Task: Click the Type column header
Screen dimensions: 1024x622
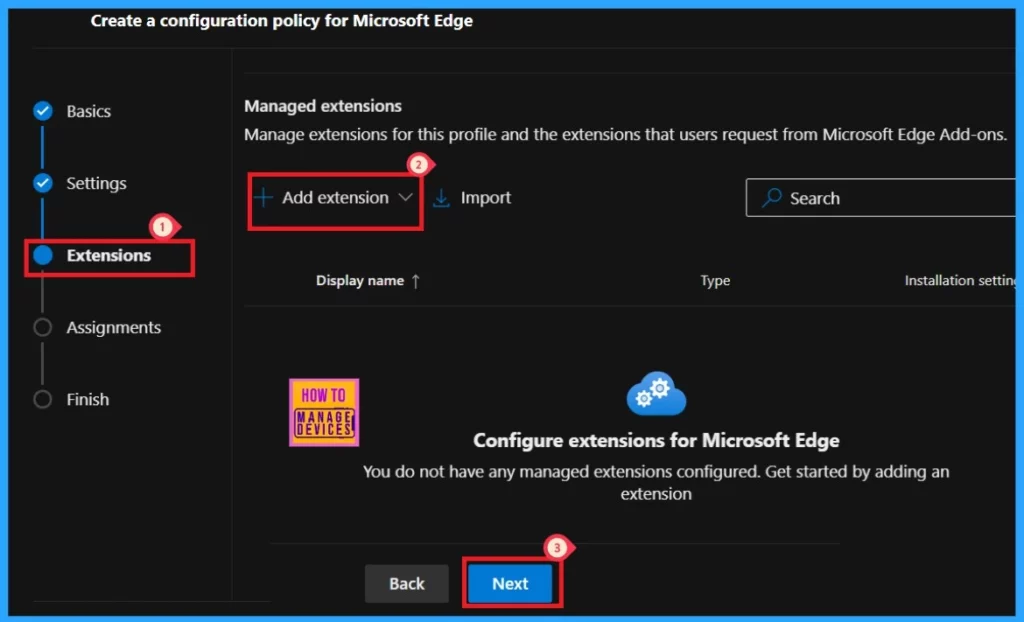Action: (x=715, y=280)
